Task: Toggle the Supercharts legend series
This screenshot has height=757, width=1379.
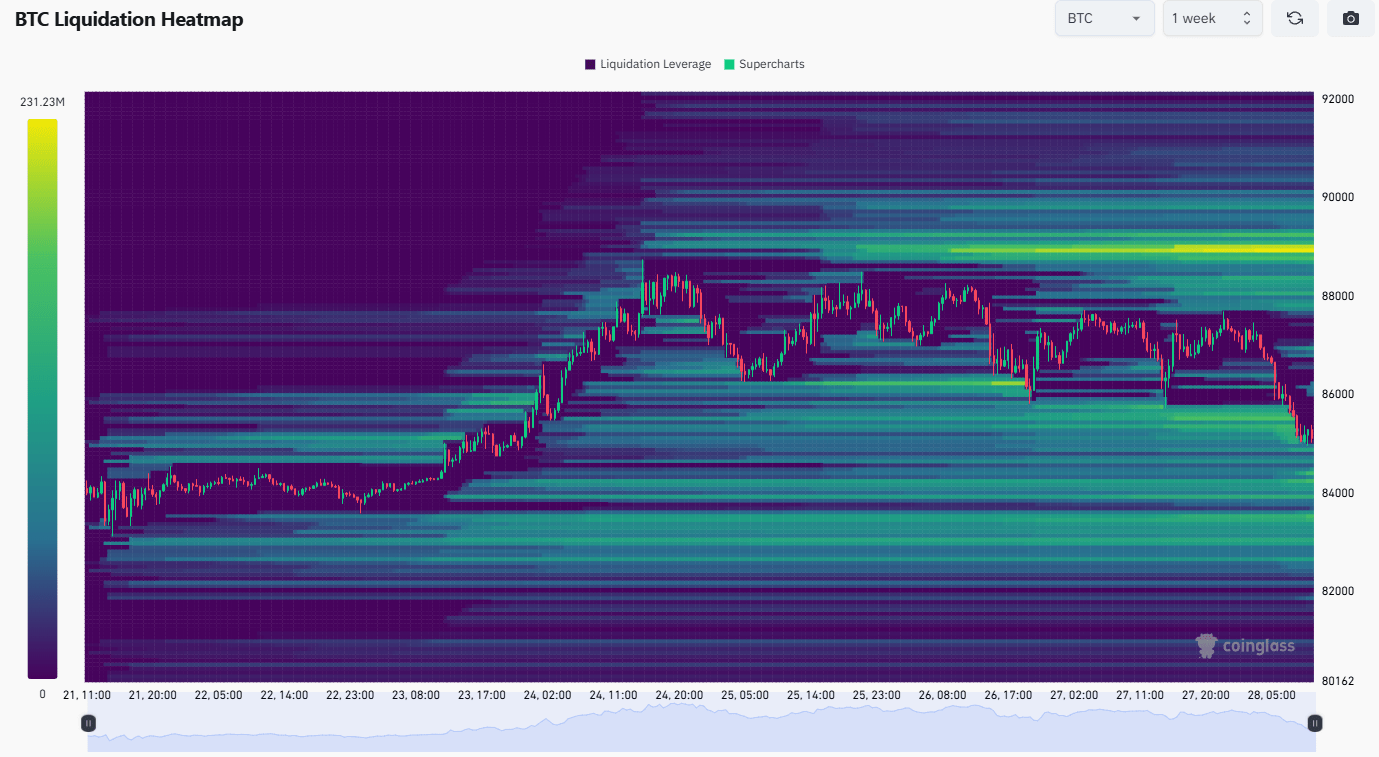Action: click(764, 64)
